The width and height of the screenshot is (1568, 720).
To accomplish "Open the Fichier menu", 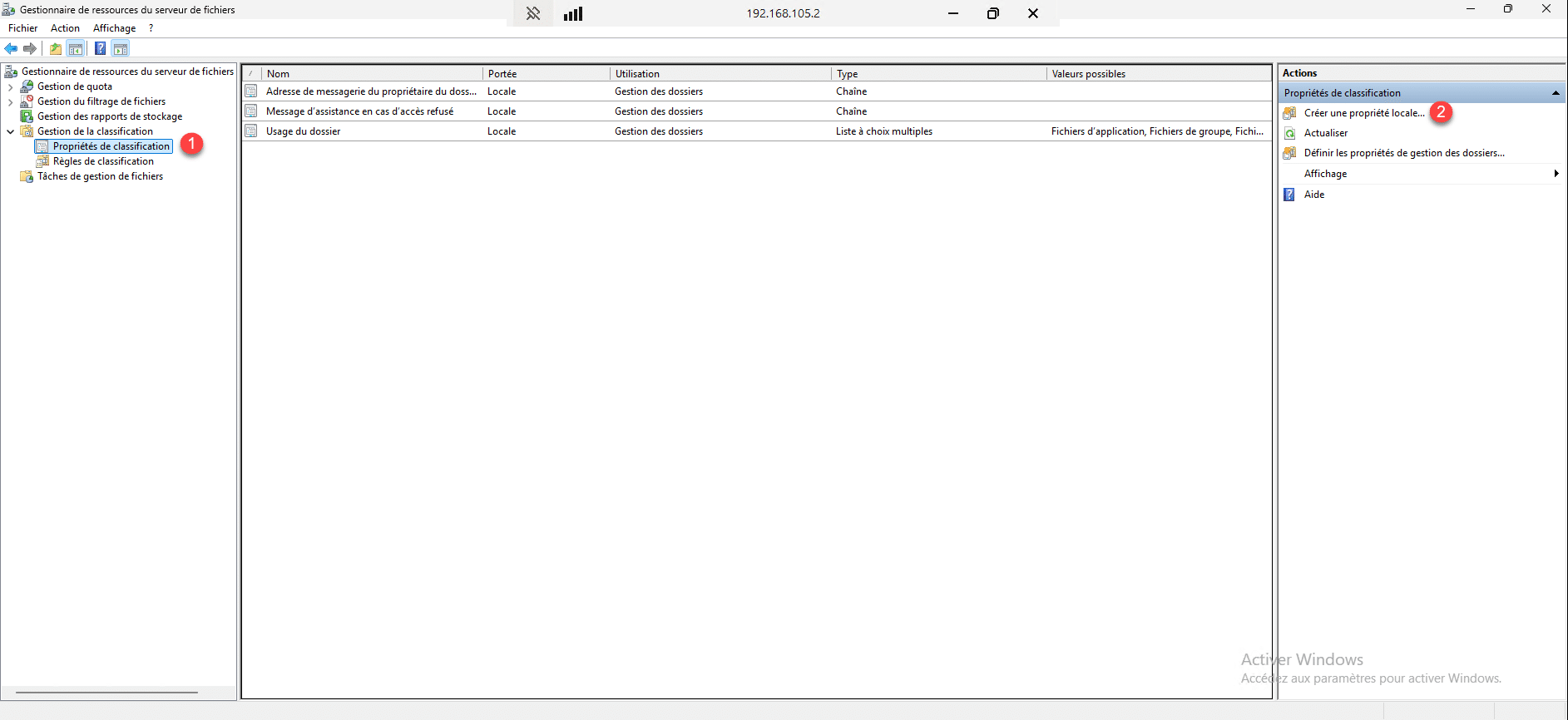I will (x=22, y=28).
